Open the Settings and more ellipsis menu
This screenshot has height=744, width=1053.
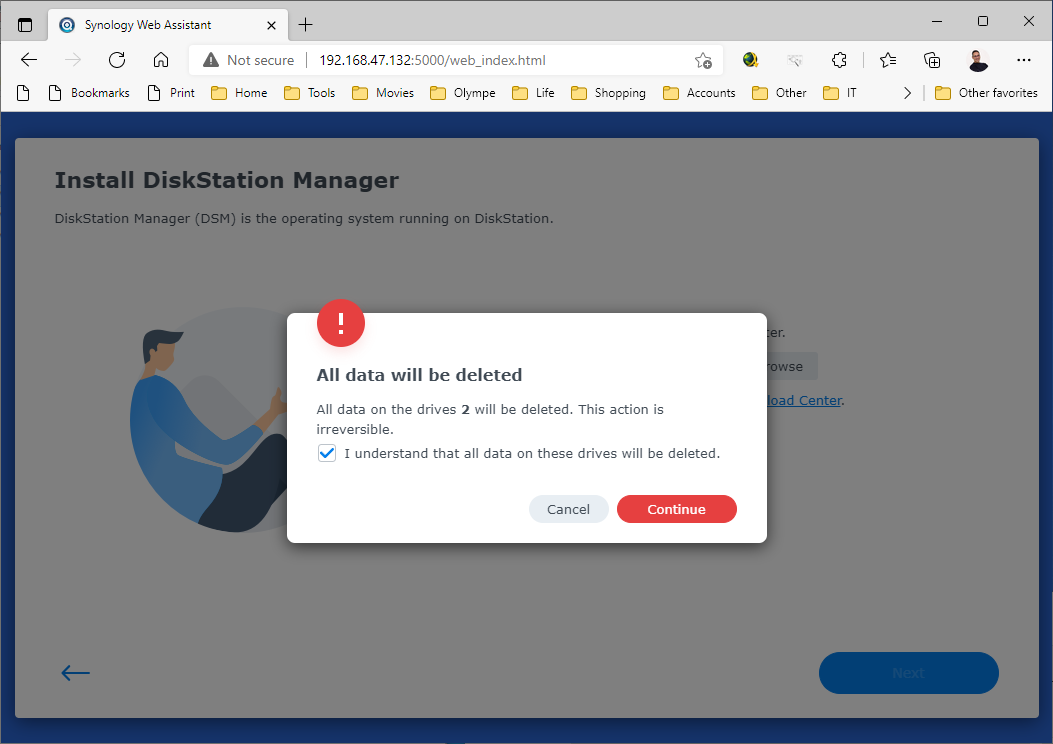click(x=1023, y=60)
